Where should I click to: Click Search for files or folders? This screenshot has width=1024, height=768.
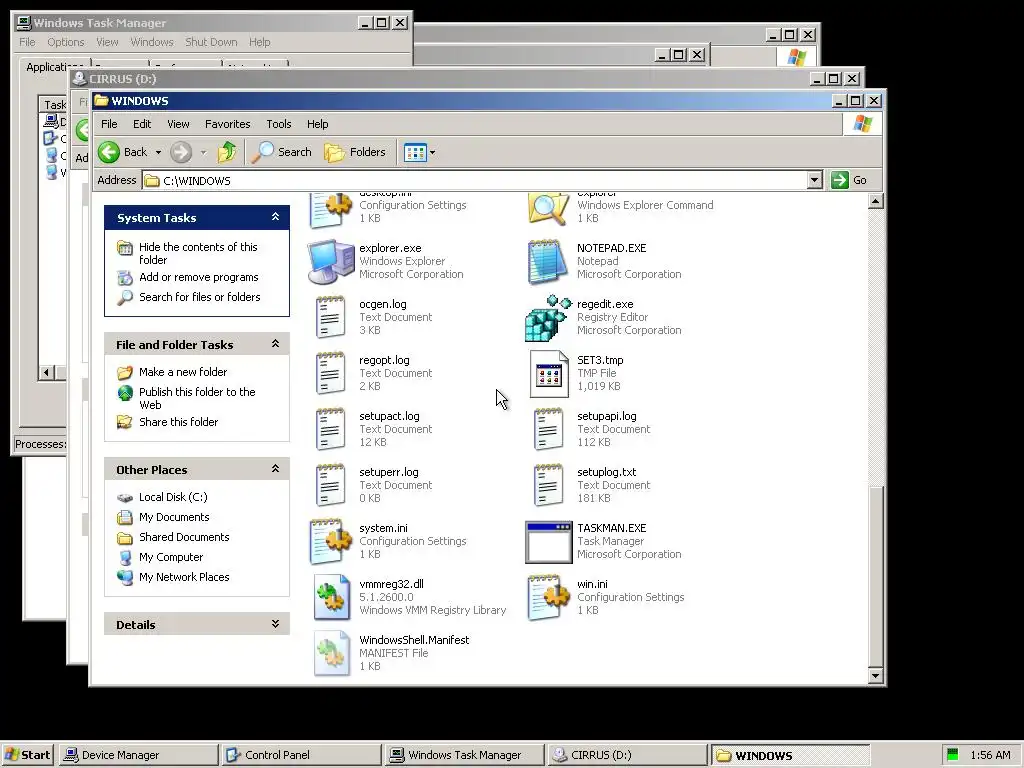(188, 297)
